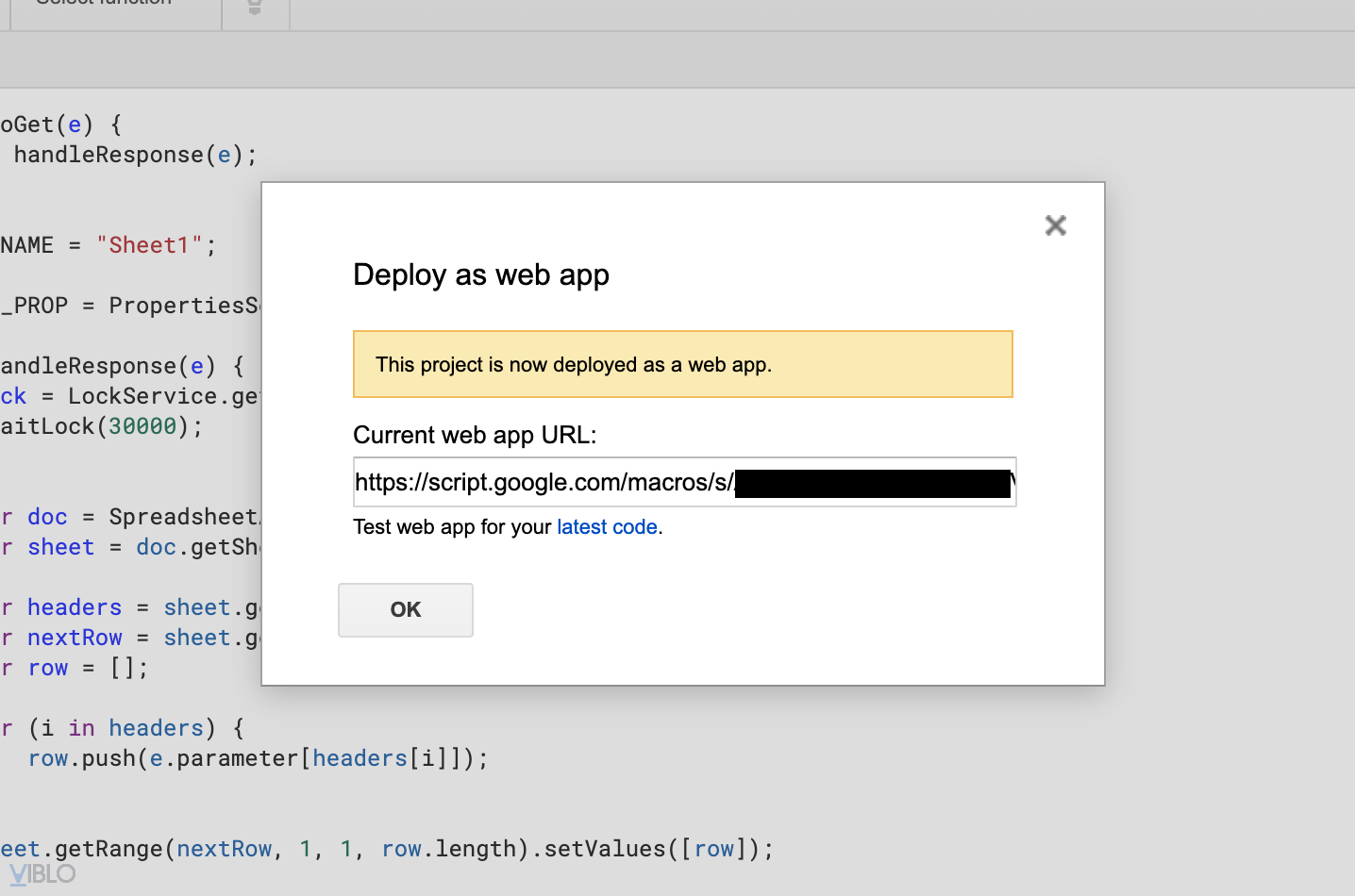The height and width of the screenshot is (896, 1355).
Task: Click the nextRow variable declaration
Action: click(x=75, y=638)
